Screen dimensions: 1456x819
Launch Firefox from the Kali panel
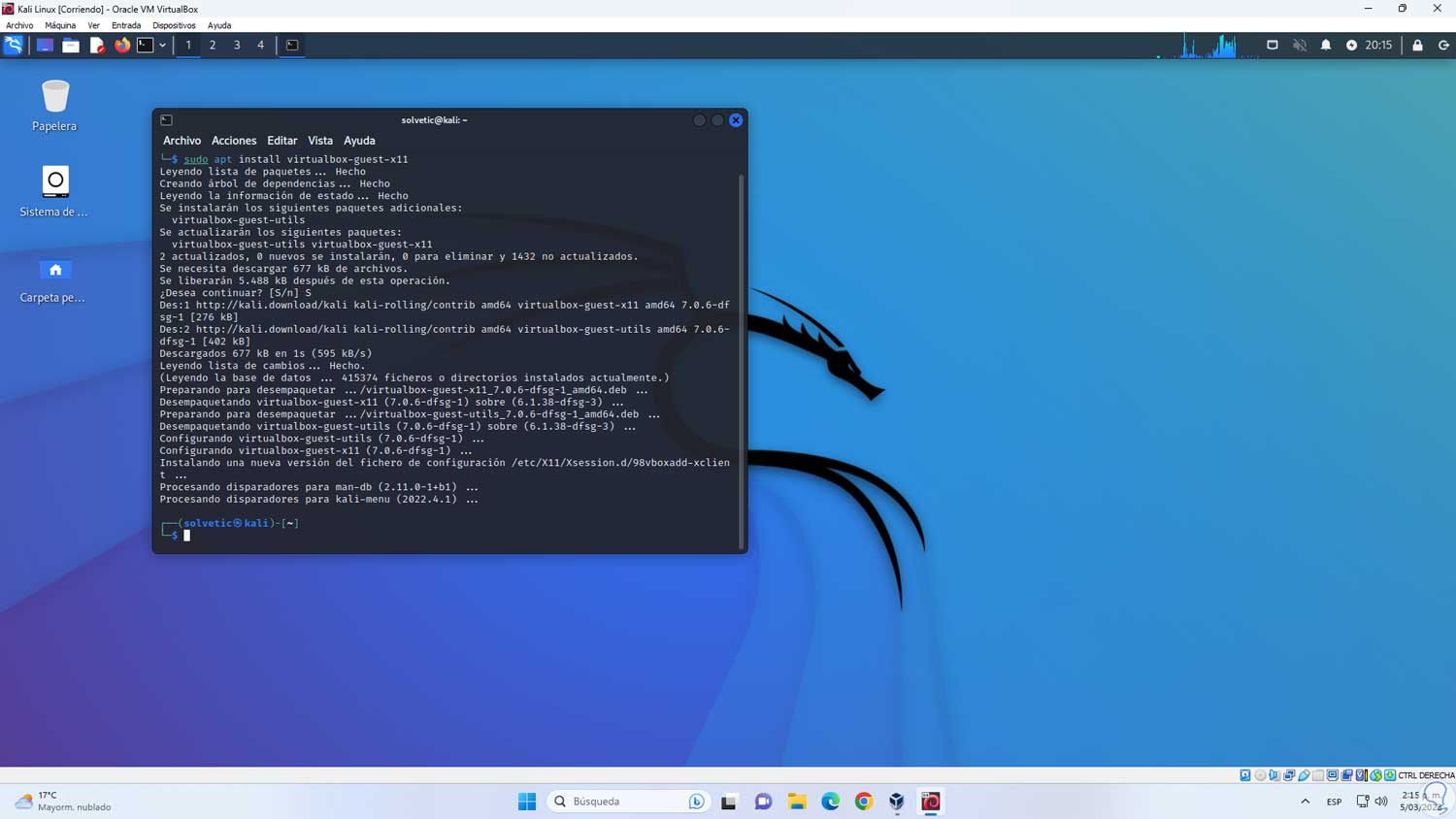(122, 45)
